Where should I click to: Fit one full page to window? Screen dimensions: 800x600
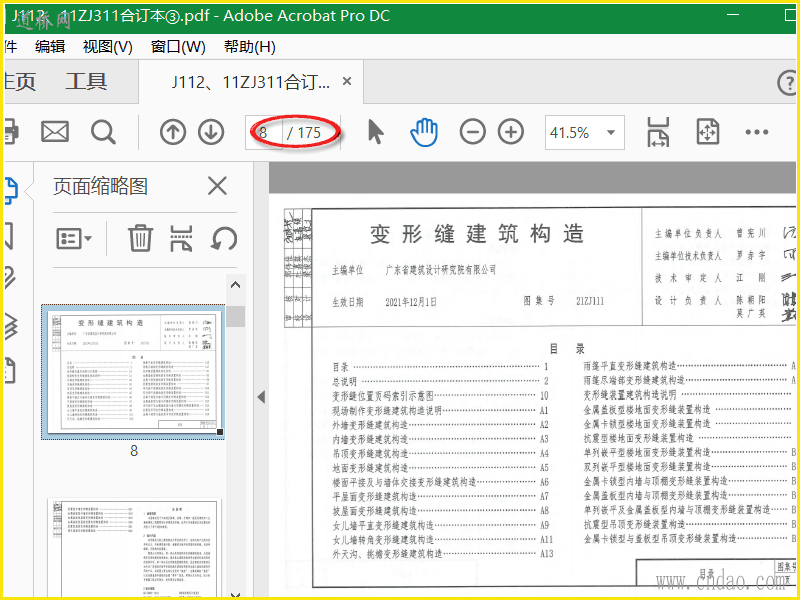click(708, 133)
